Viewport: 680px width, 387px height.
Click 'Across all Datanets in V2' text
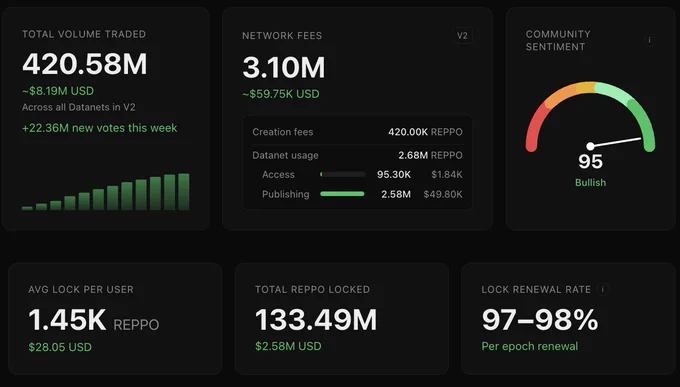click(78, 107)
